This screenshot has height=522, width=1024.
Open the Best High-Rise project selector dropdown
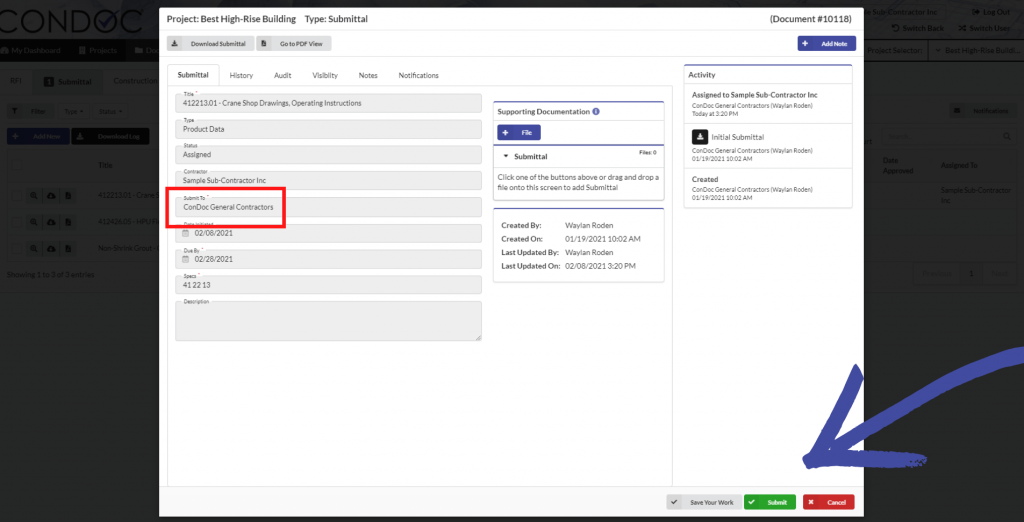(976, 50)
